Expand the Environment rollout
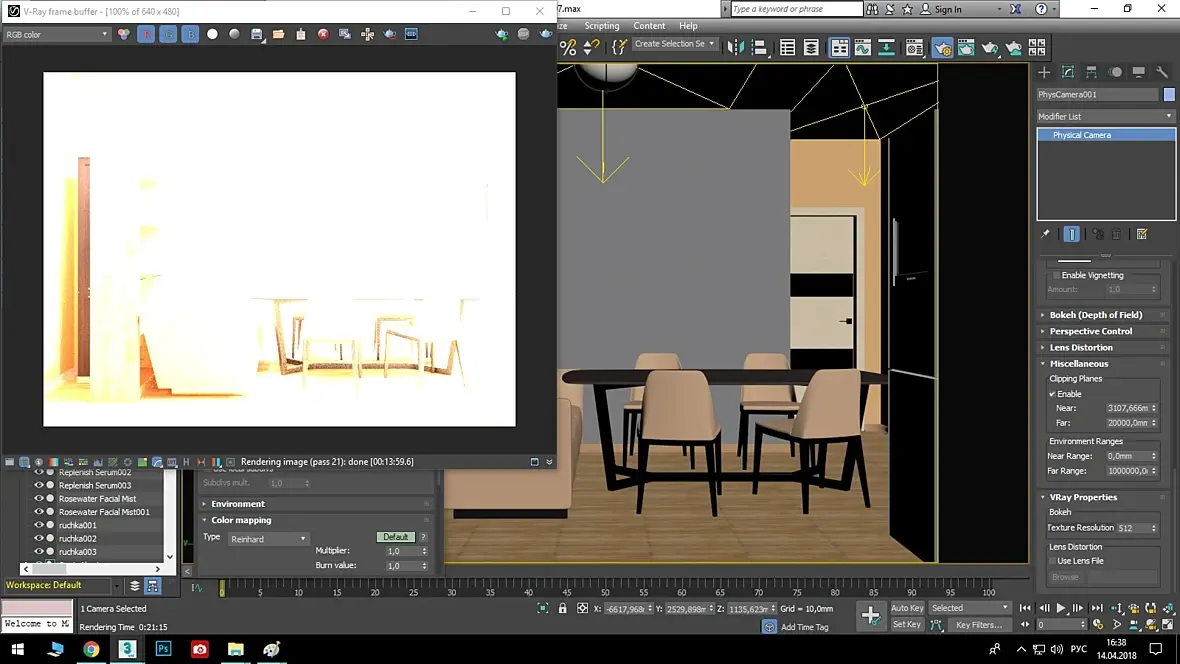The width and height of the screenshot is (1180, 664). 238,504
